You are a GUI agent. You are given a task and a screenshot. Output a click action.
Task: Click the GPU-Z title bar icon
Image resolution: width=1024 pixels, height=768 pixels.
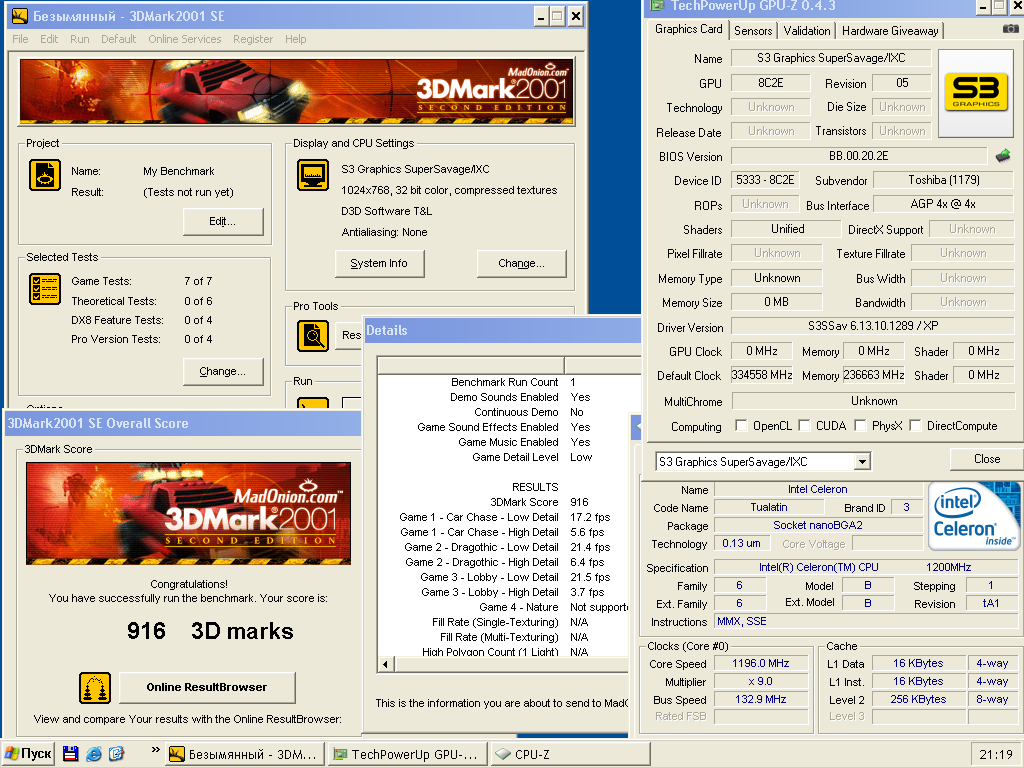657,6
